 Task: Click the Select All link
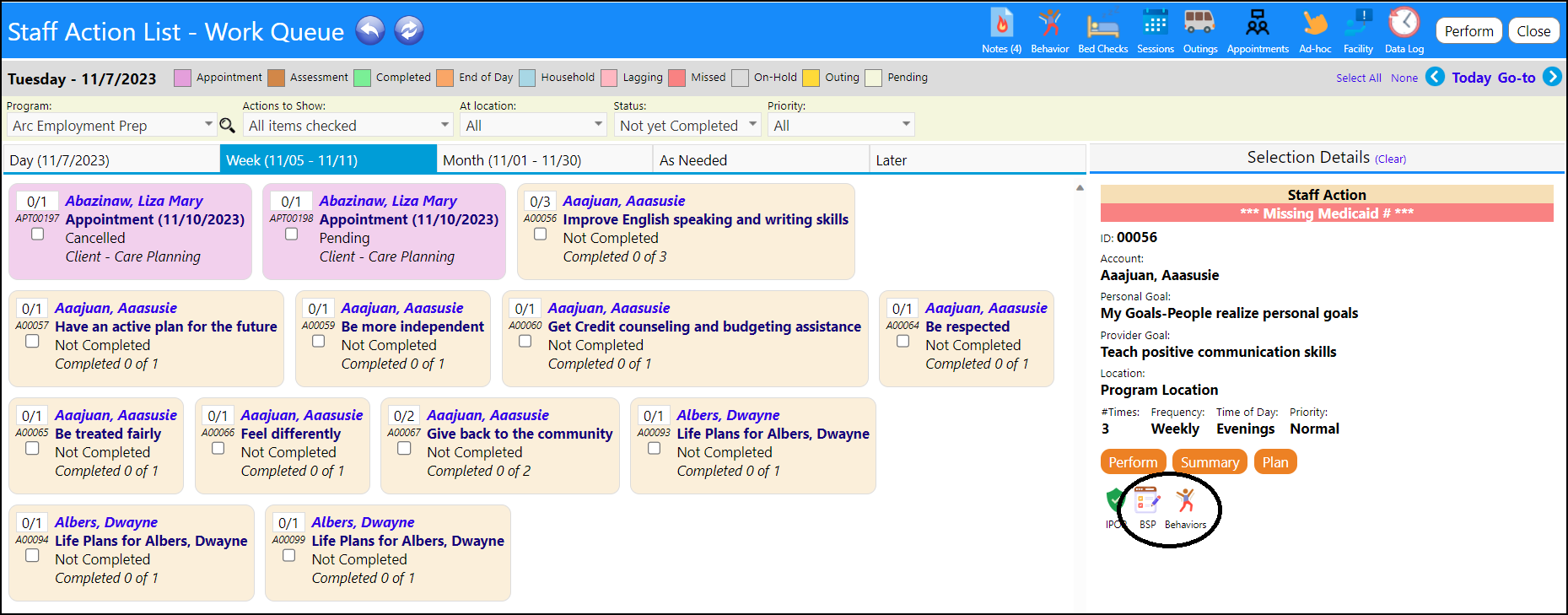pos(1358,78)
